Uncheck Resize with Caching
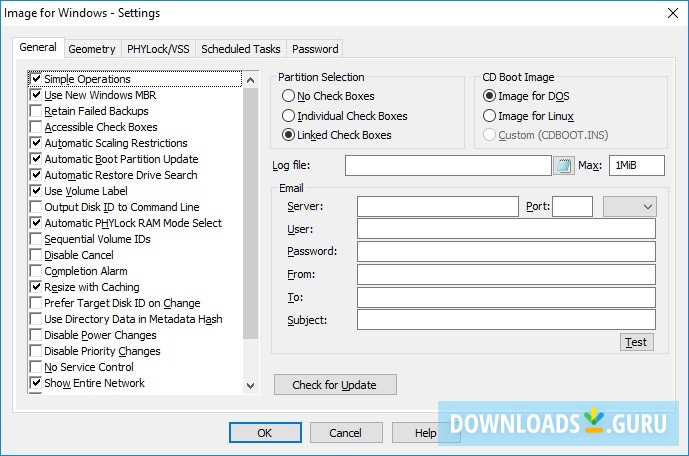 [36, 287]
